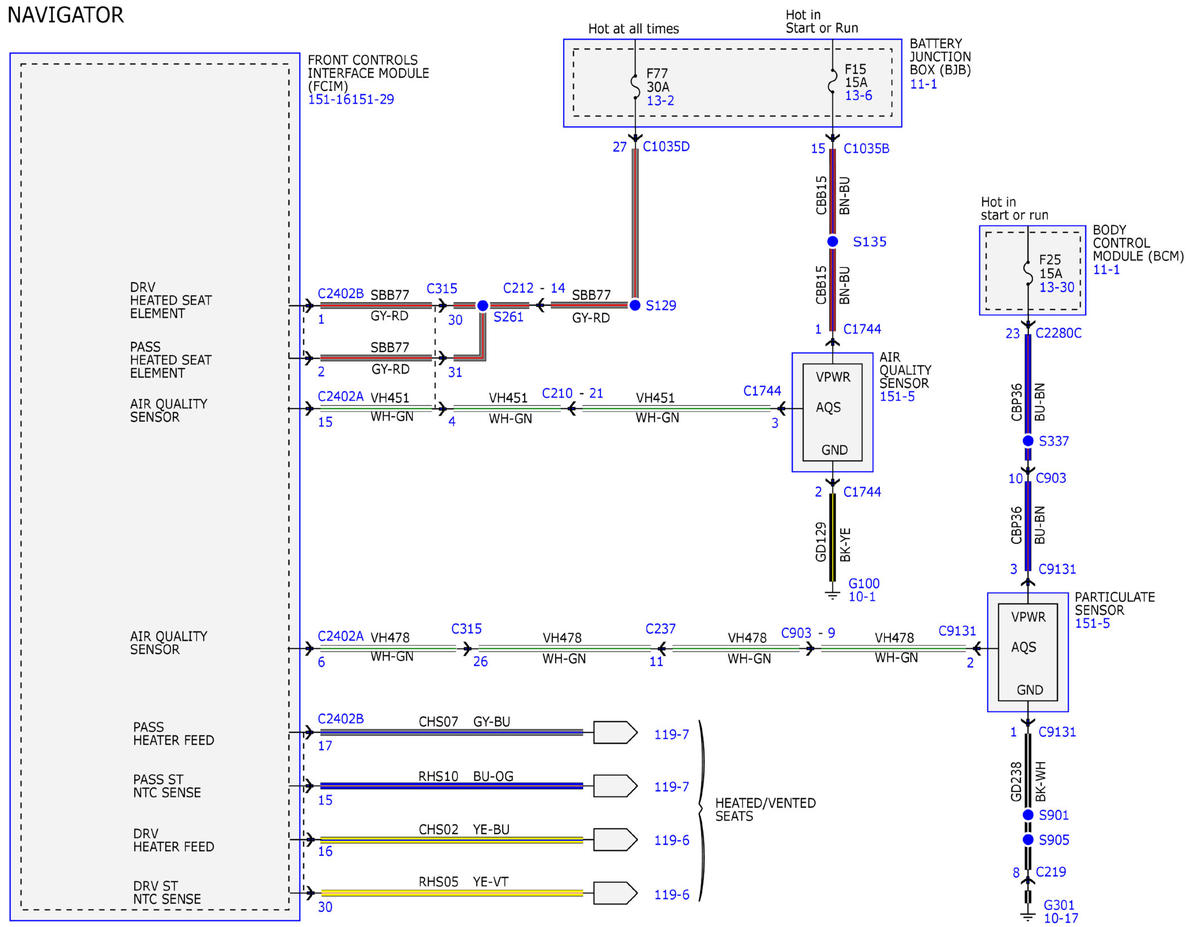Image resolution: width=1200 pixels, height=927 pixels.
Task: Click the off-page arrow for CHS07 GY-BU
Action: 615,733
